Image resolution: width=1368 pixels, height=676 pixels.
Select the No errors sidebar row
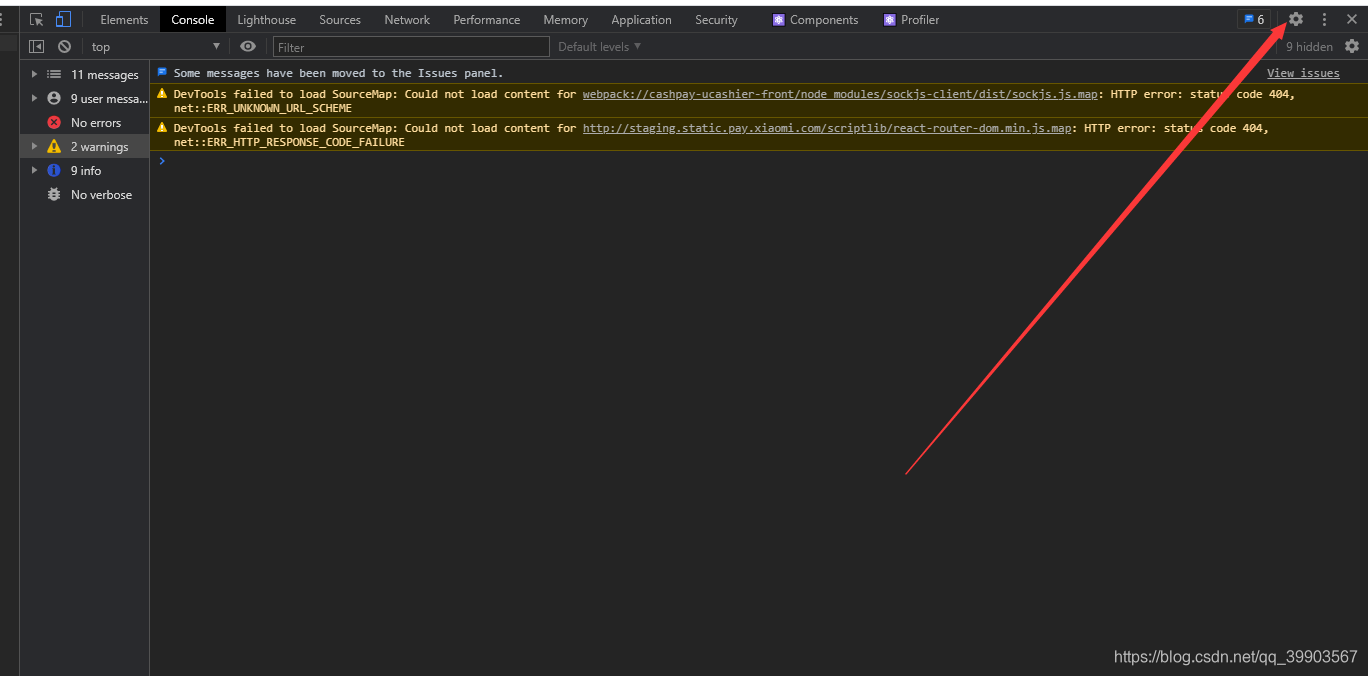(x=85, y=122)
